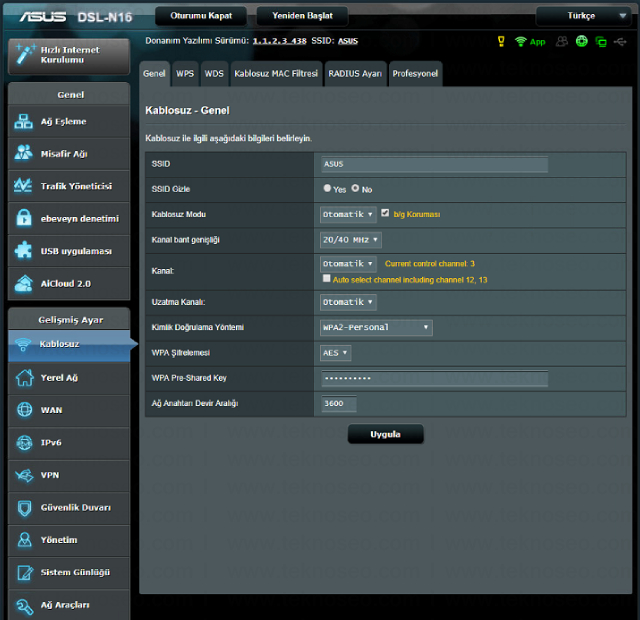The image size is (640, 620).
Task: Click the guest users status icon
Action: click(562, 41)
